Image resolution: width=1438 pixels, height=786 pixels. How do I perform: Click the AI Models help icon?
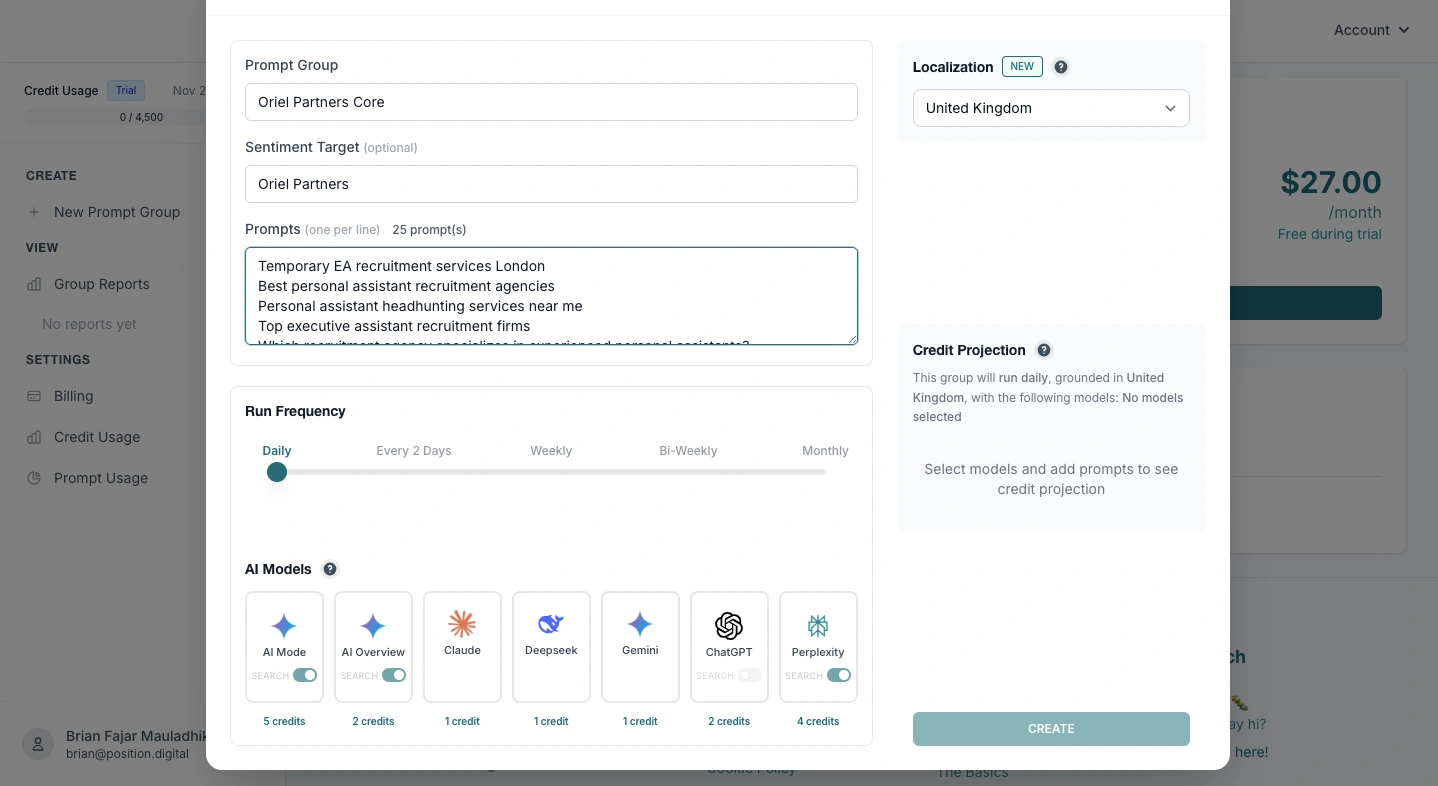pos(330,569)
